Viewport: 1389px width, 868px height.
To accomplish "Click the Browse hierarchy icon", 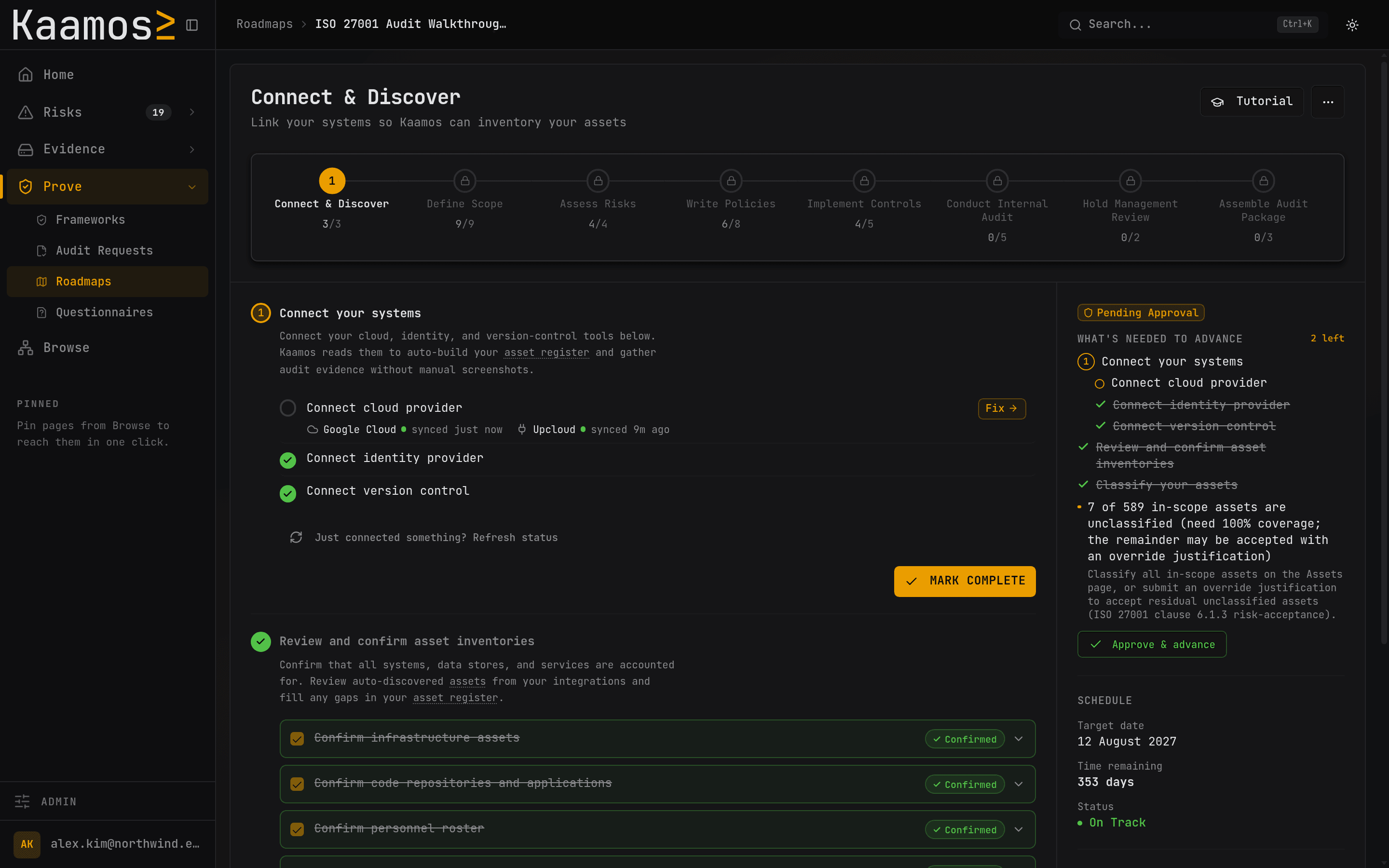I will pyautogui.click(x=25, y=348).
